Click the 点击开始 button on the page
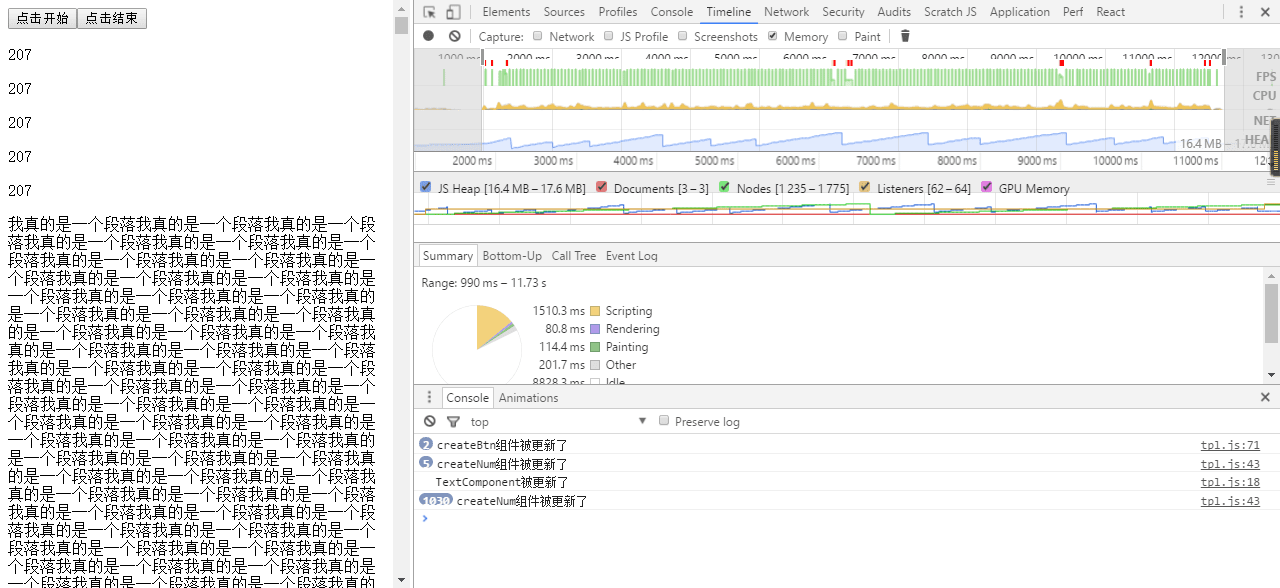1280x588 pixels. click(x=41, y=18)
